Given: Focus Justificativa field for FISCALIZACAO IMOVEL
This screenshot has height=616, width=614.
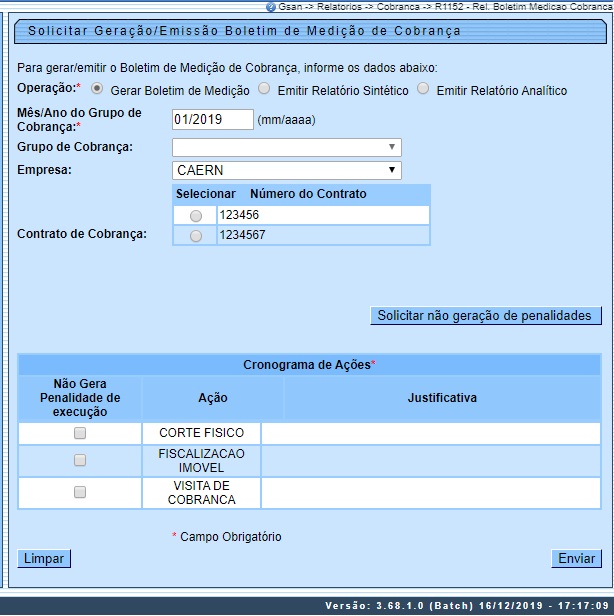Looking at the screenshot, I should click(x=431, y=460).
